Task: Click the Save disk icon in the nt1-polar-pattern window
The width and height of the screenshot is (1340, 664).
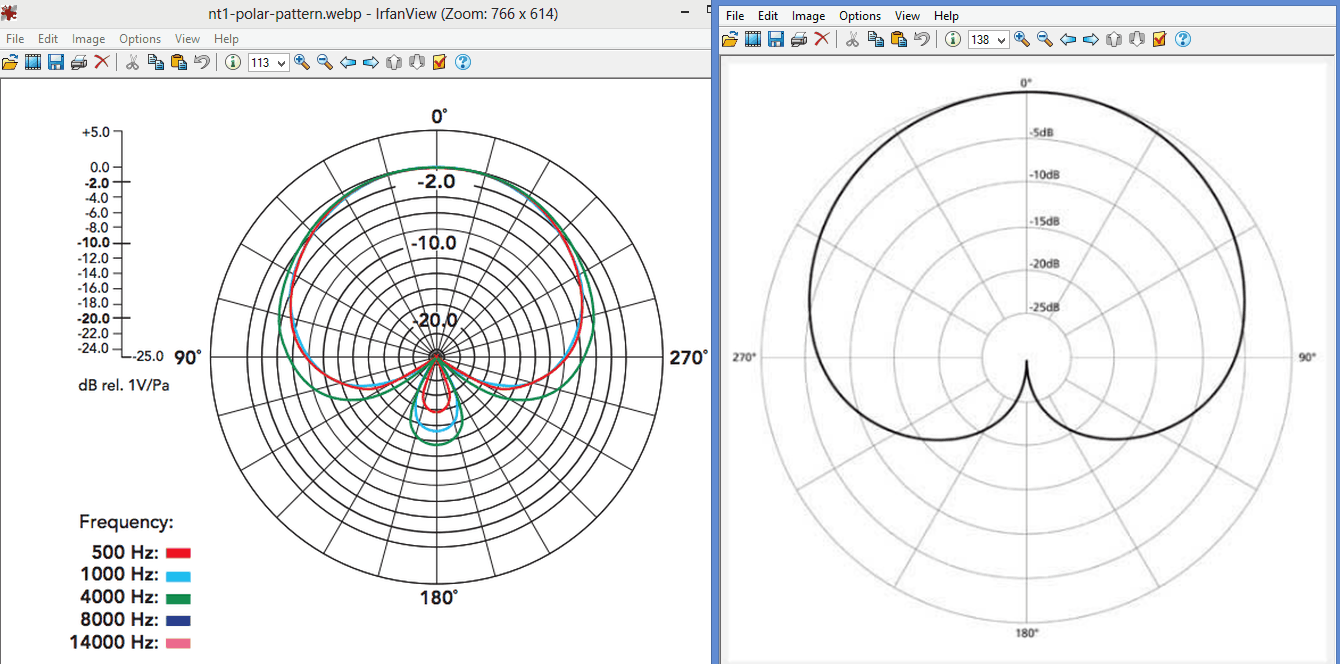Action: (56, 62)
